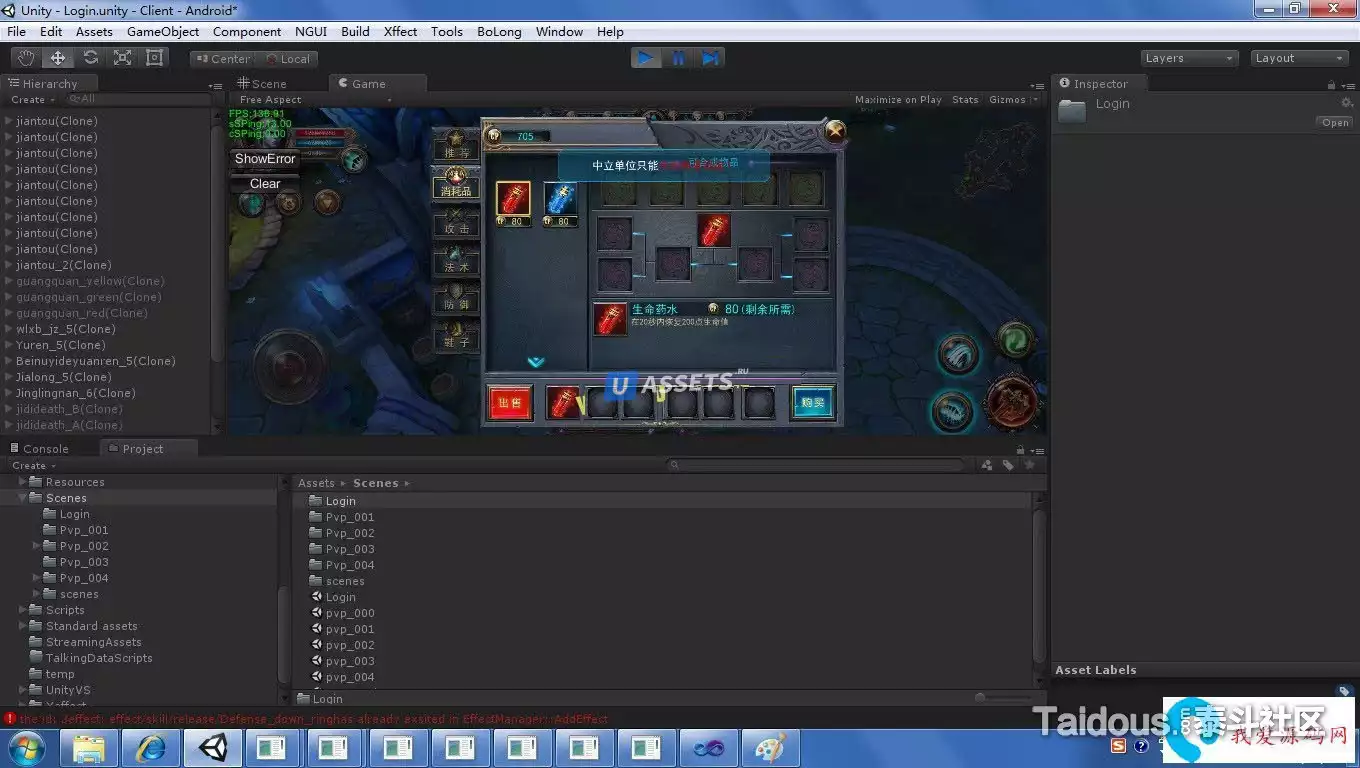Expand the Standard assets folder
This screenshot has width=1360, height=768.
(23, 626)
